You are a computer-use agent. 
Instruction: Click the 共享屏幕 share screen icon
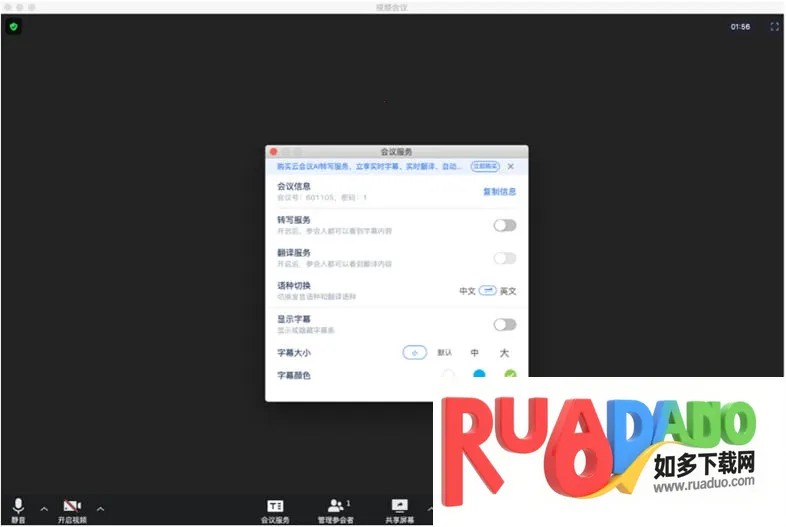pos(400,506)
